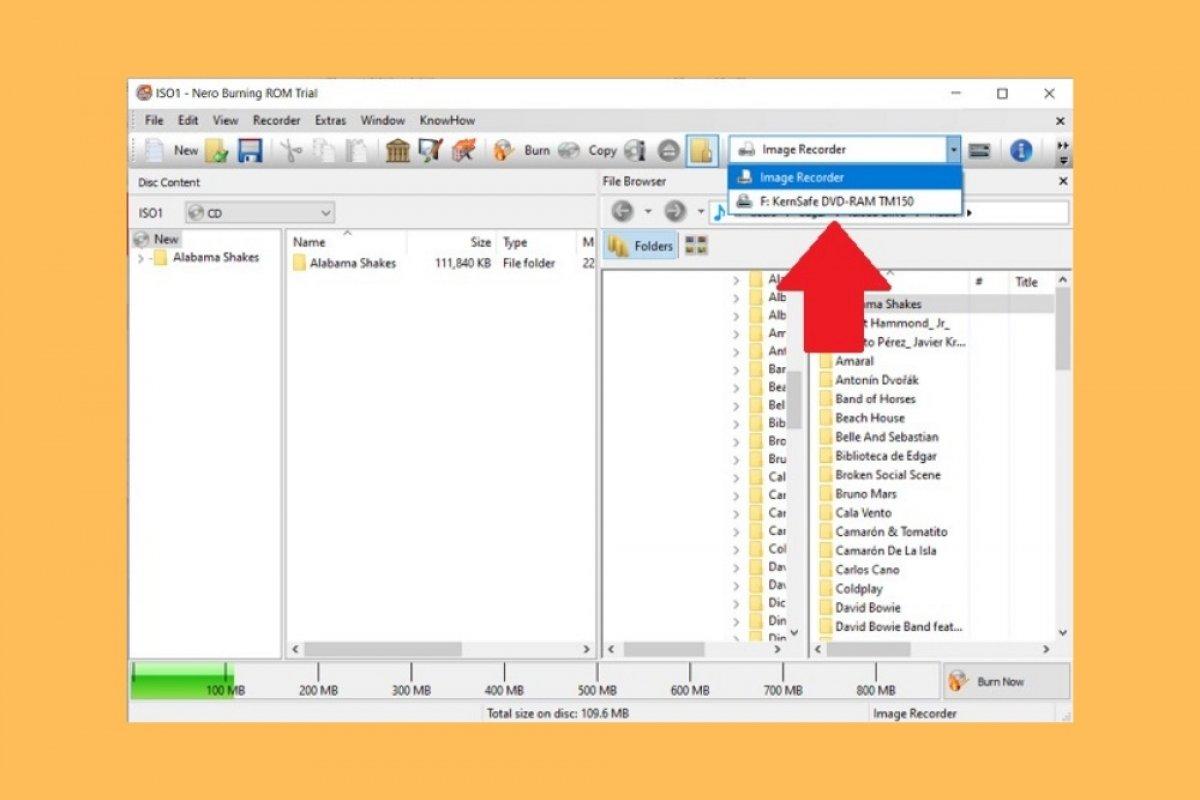Click the Eject disc round icon
The height and width of the screenshot is (800, 1200).
pyautogui.click(x=669, y=151)
